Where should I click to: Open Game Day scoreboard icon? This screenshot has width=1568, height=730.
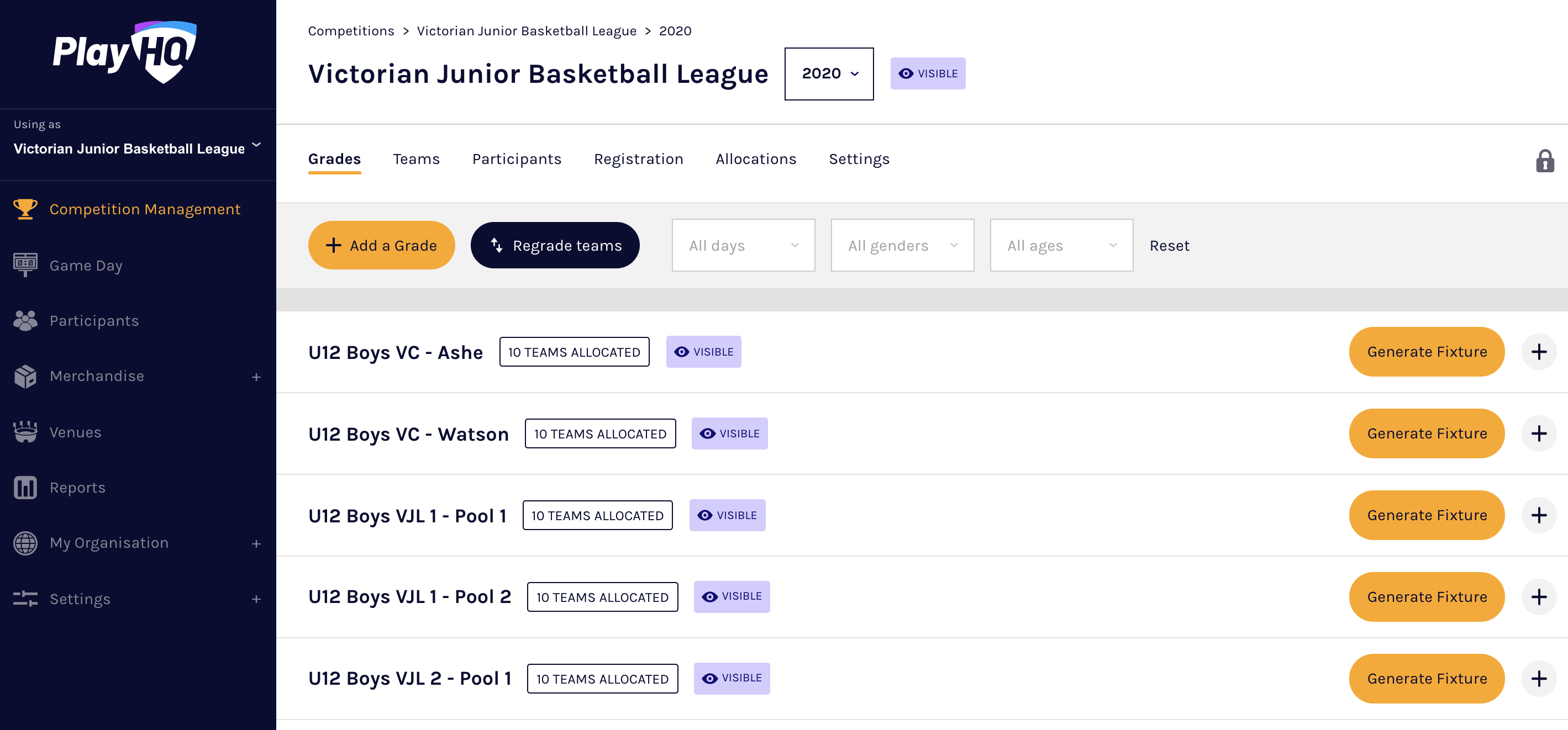(25, 265)
